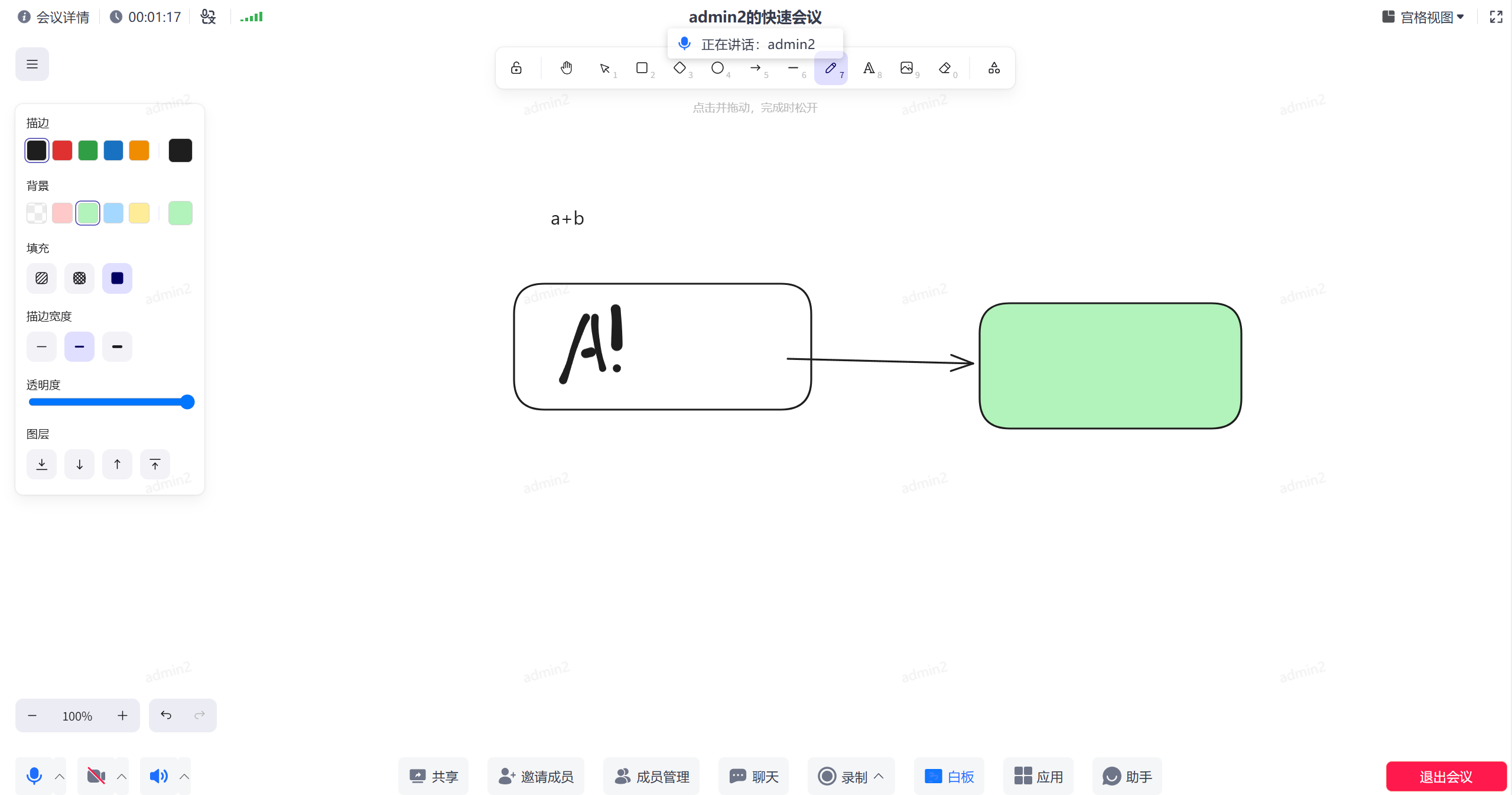This screenshot has height=795, width=1512.
Task: Open the insert image tool
Action: point(906,68)
